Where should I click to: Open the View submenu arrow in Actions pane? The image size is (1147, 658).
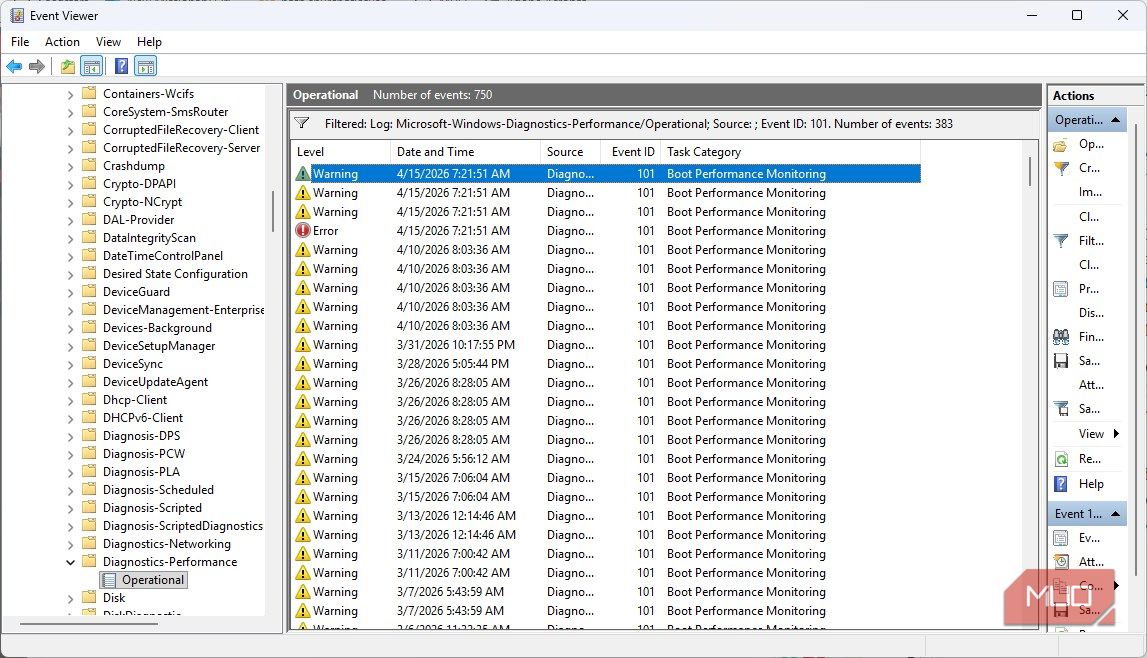[1116, 434]
